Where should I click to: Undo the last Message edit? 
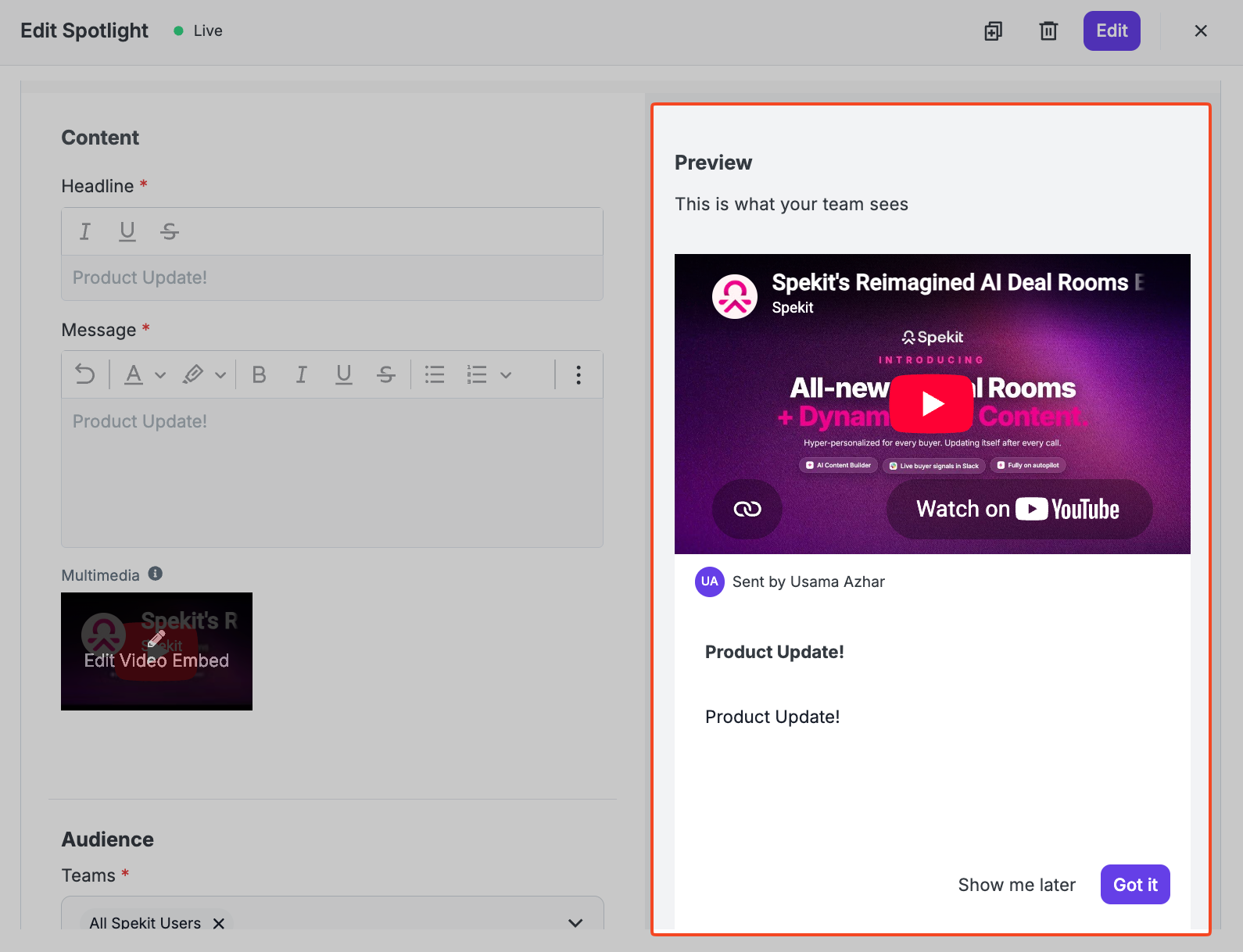[x=85, y=375]
